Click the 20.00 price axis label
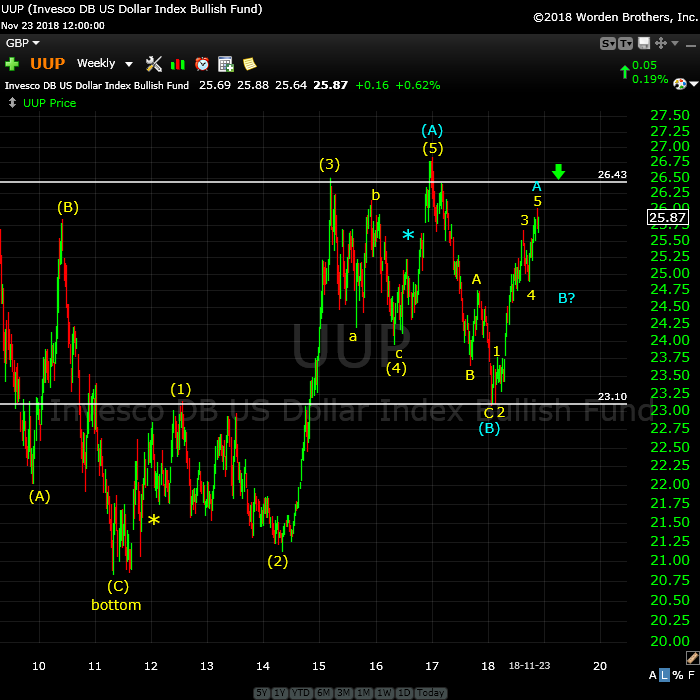This screenshot has height=700, width=700. tap(670, 641)
